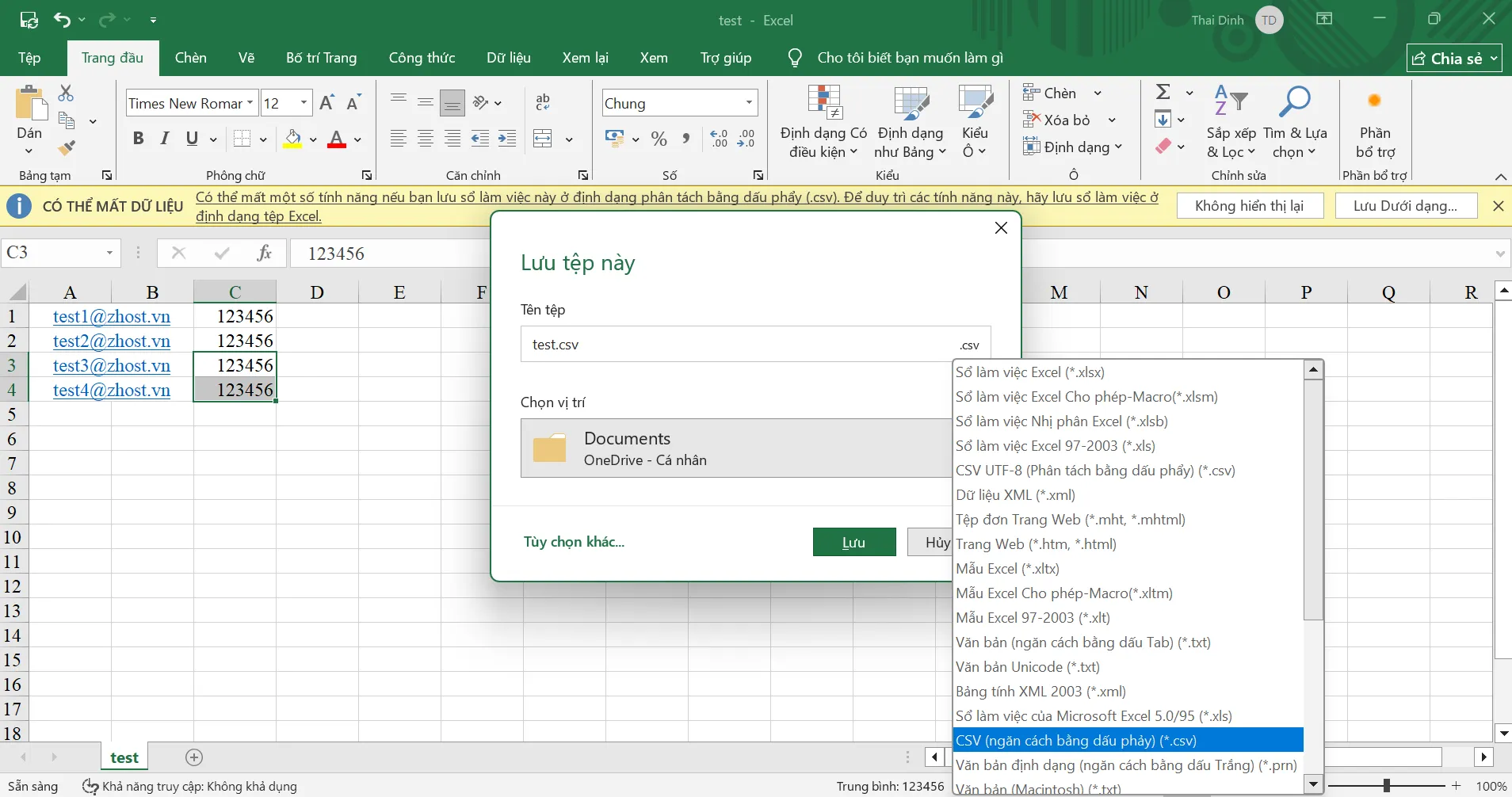Toggle underline formatting

pos(192,139)
